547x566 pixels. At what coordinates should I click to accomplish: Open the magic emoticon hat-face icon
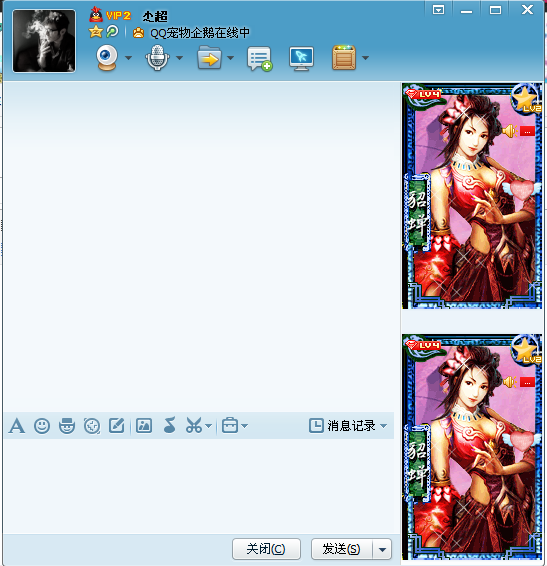[x=67, y=426]
